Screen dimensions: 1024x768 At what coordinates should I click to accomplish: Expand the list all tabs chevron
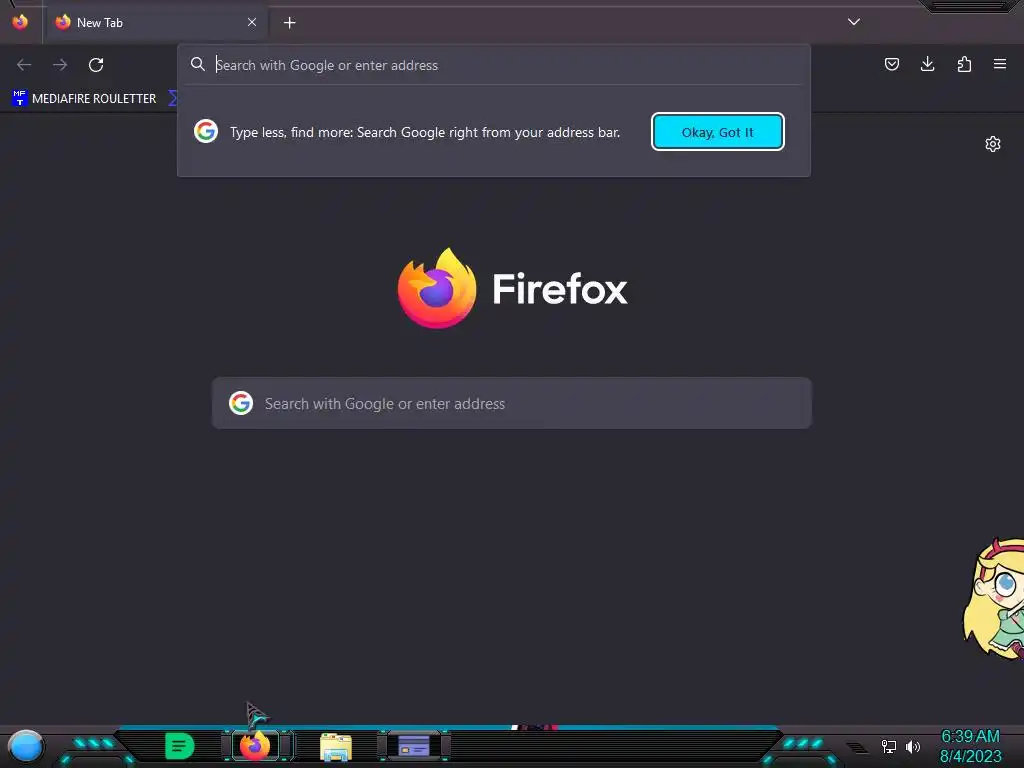point(854,22)
